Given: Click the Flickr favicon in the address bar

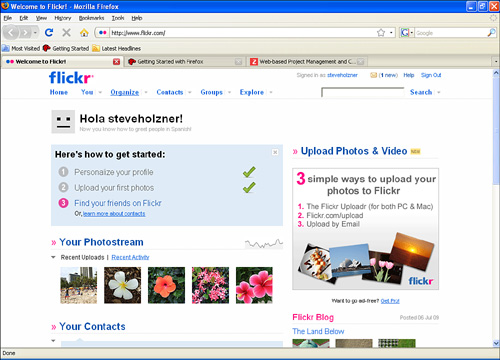Looking at the screenshot, I should pos(102,33).
